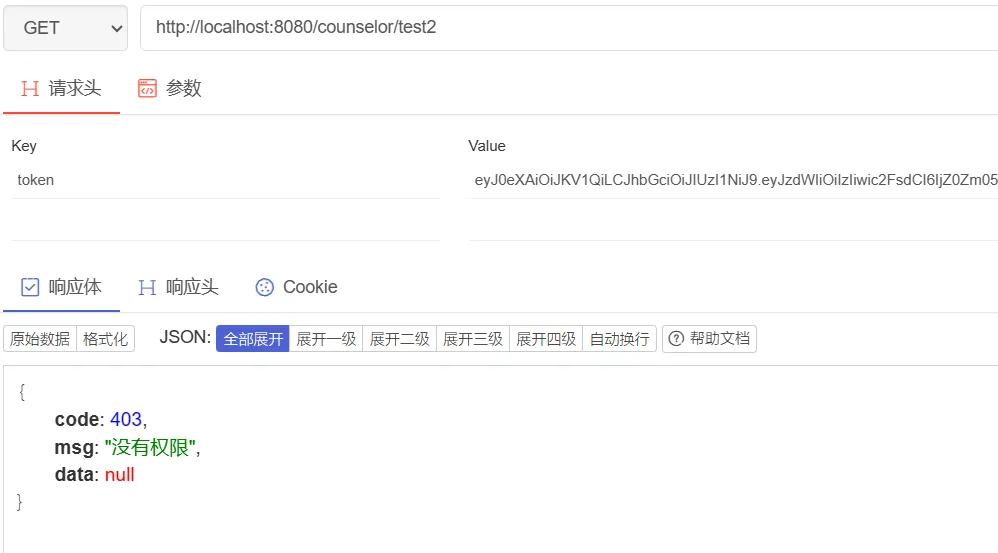Click the 格式化 button
Image resolution: width=998 pixels, height=553 pixels.
pos(105,339)
